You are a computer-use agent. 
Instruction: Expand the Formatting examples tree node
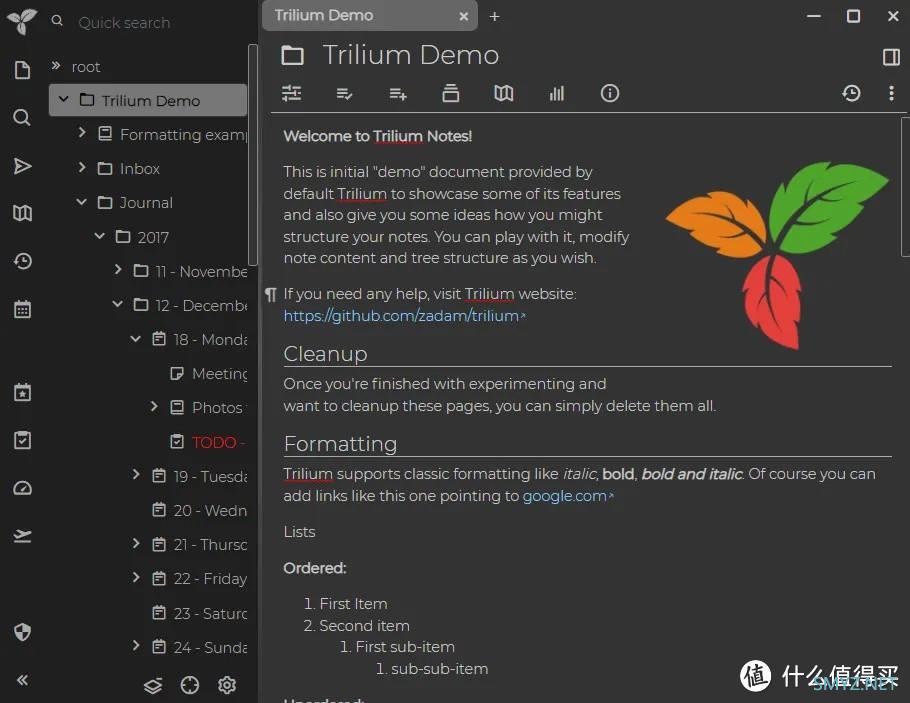coord(82,133)
